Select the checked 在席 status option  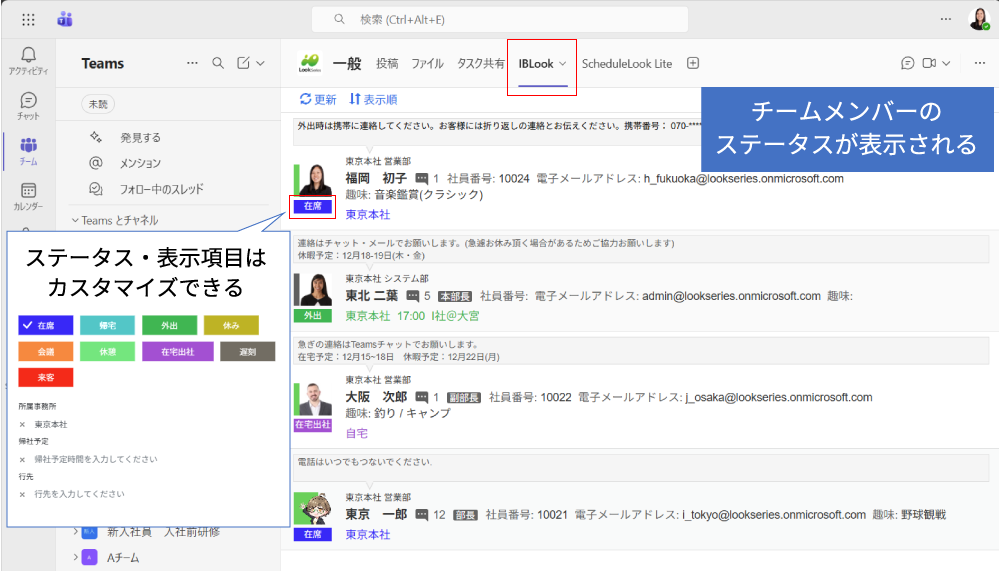[46, 325]
